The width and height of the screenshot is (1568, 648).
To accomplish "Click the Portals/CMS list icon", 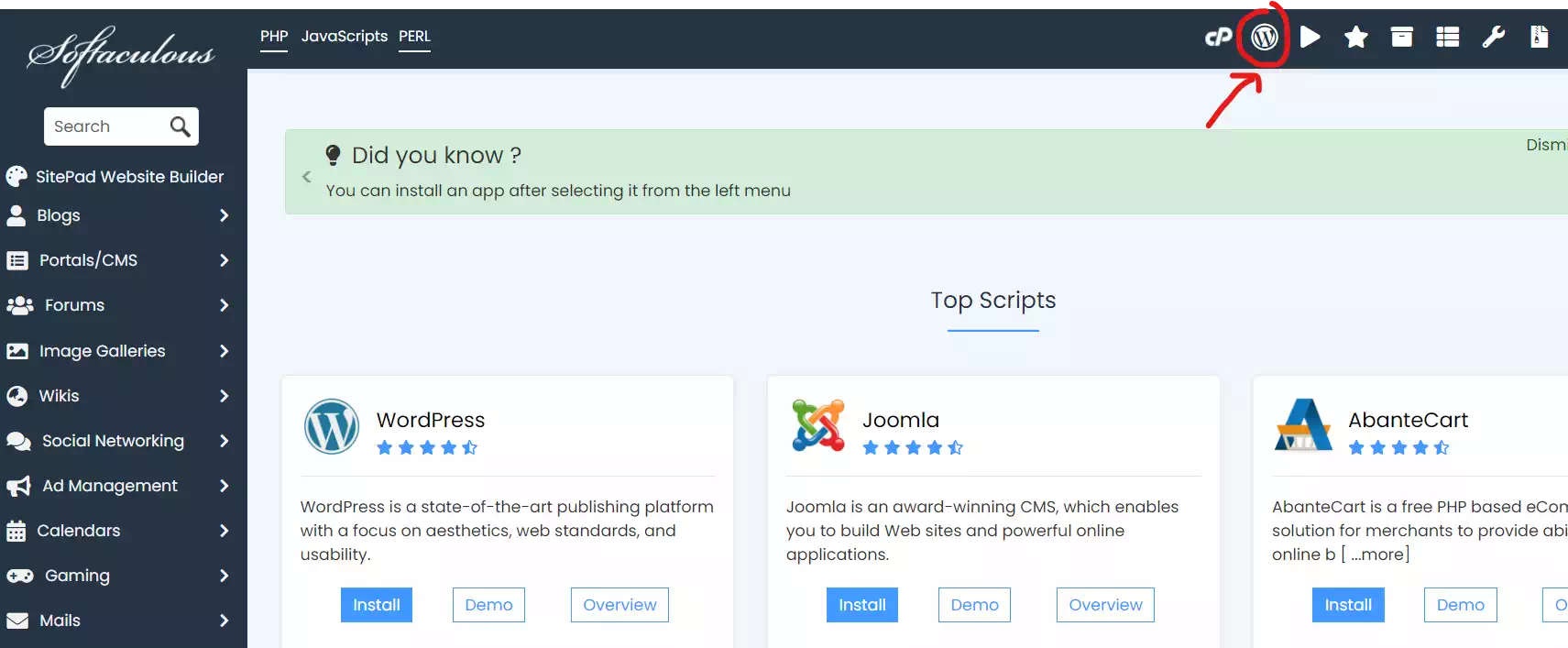I will (17, 260).
